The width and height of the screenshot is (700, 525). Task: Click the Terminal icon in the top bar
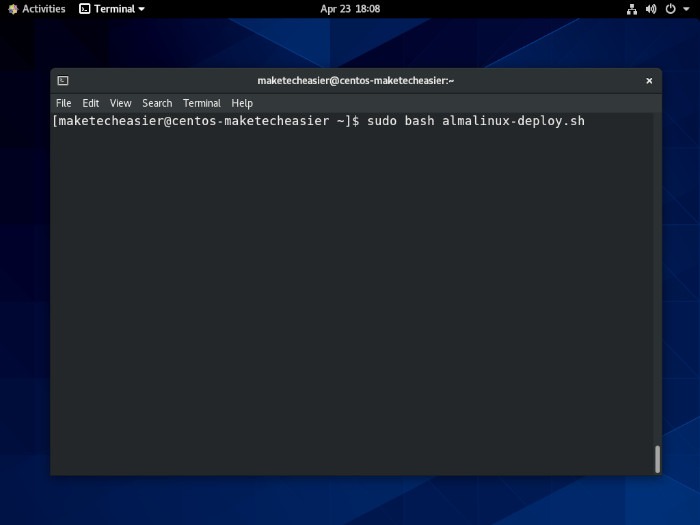tap(84, 9)
